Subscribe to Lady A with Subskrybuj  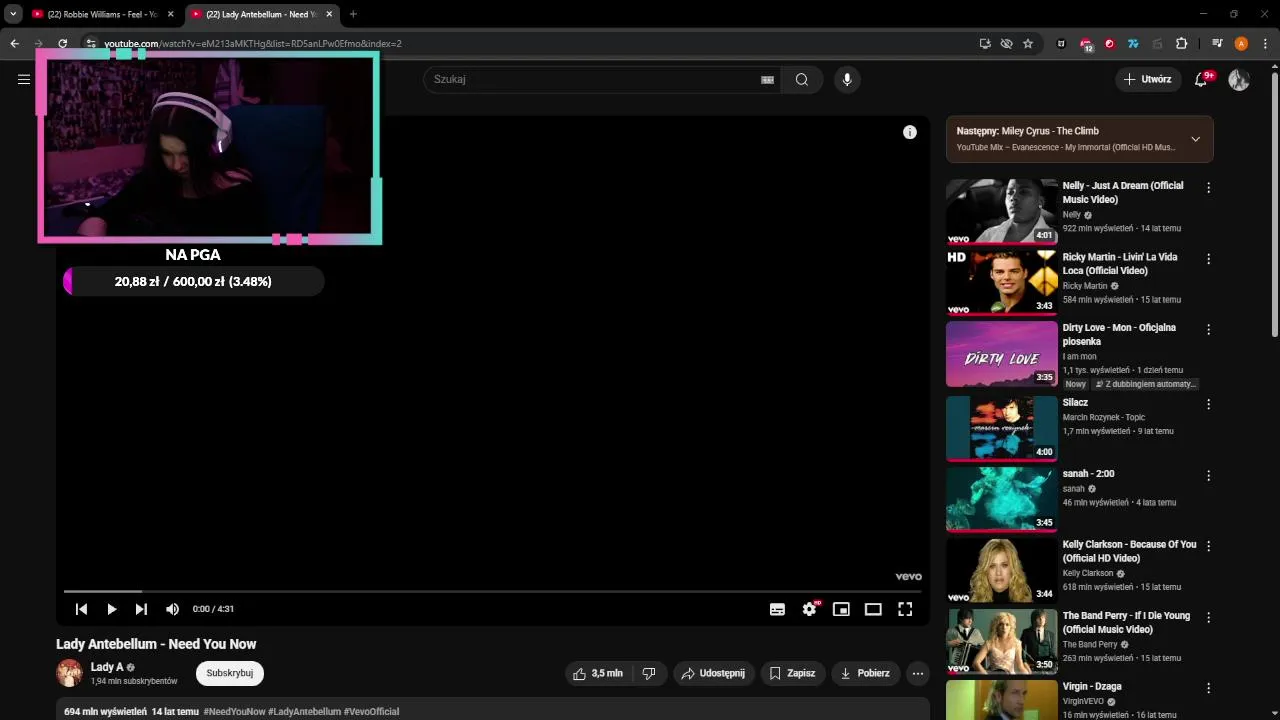(x=229, y=673)
